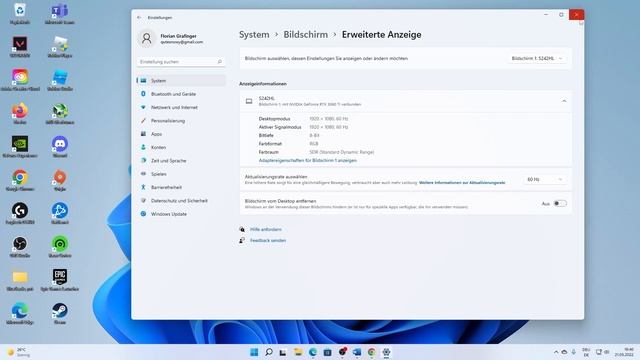Screen dimensions: 640x360
Task: Open 'Bluetooth und Geräte' settings
Action: click(x=181, y=94)
